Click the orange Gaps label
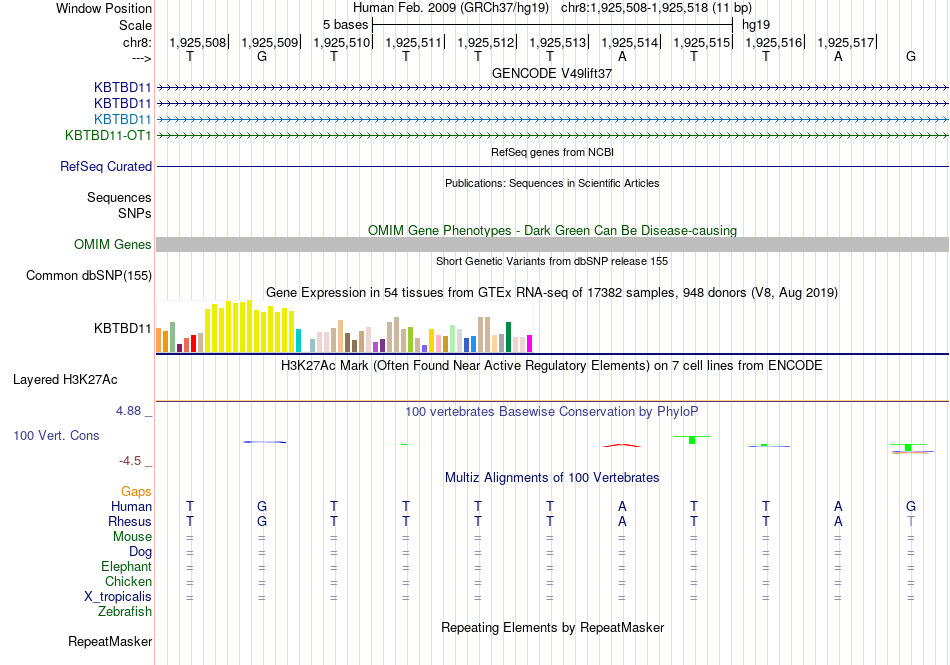 136,492
